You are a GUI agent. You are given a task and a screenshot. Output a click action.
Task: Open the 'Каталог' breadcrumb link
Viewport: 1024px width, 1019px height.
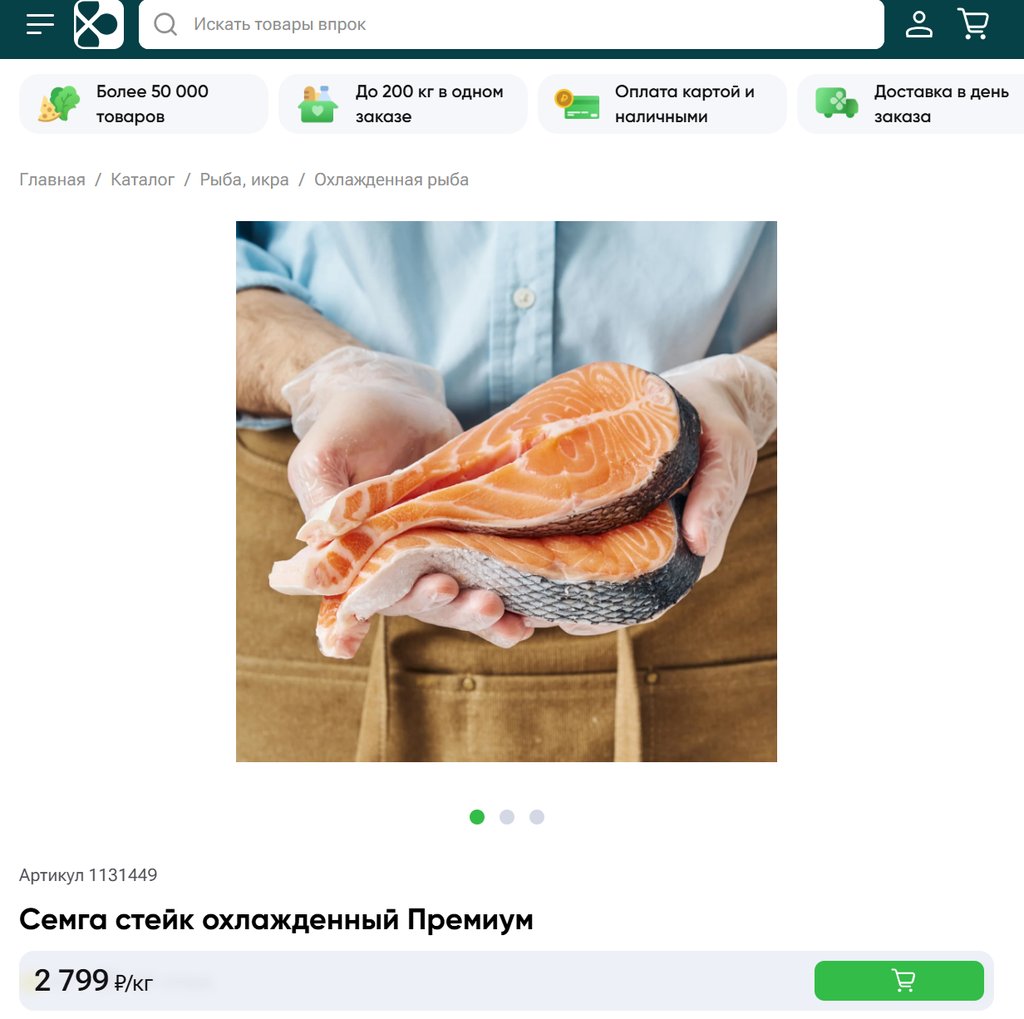(x=142, y=180)
